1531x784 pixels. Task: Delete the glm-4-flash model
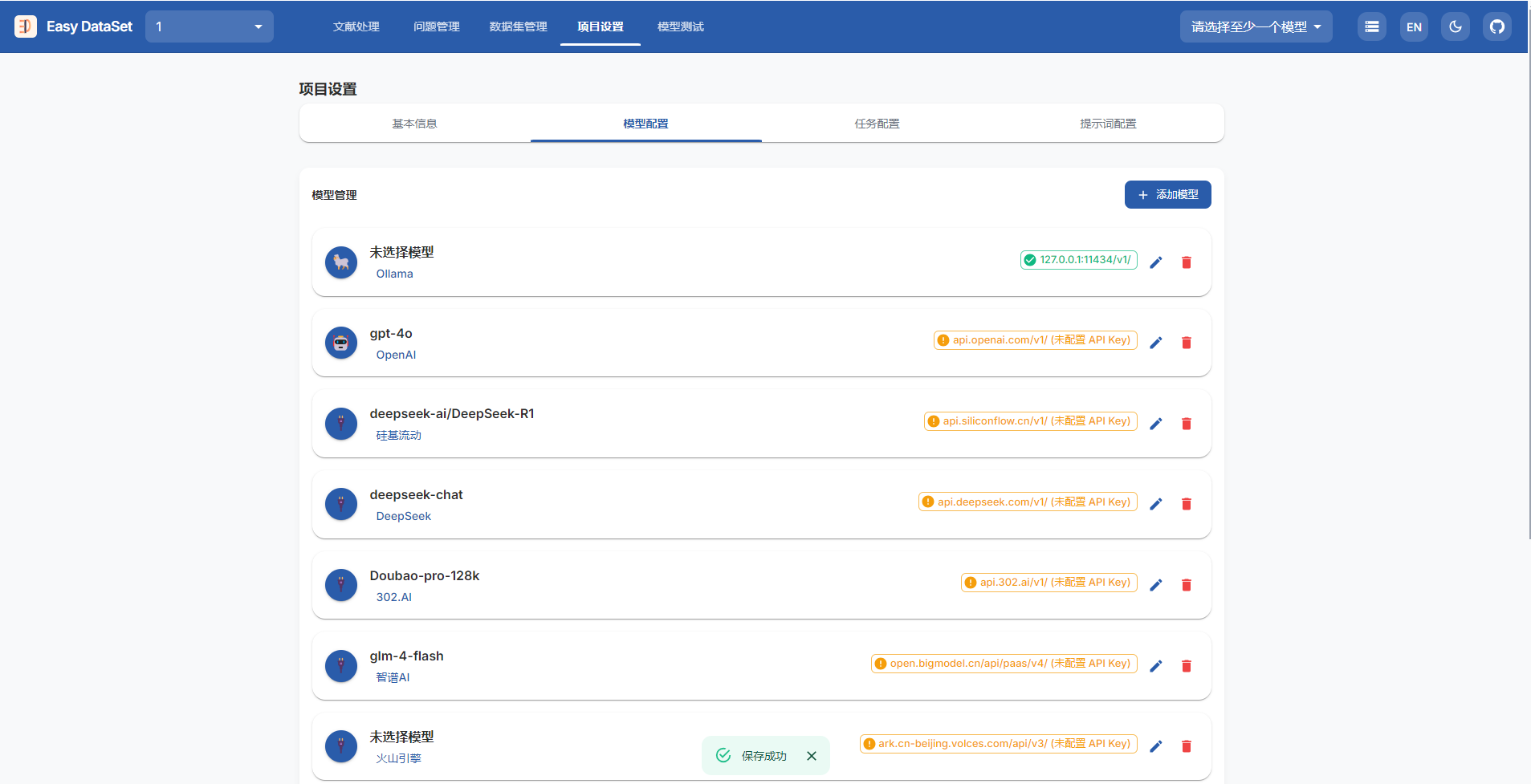(1187, 666)
